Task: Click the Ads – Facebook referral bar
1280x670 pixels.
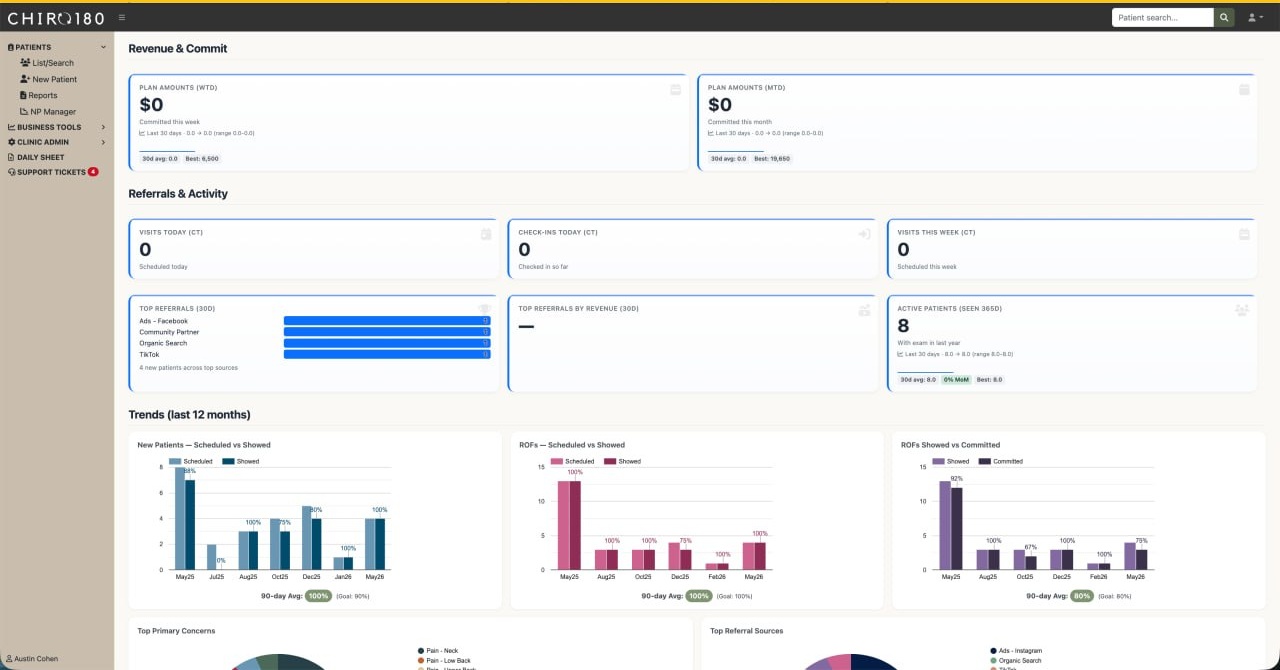Action: point(387,321)
